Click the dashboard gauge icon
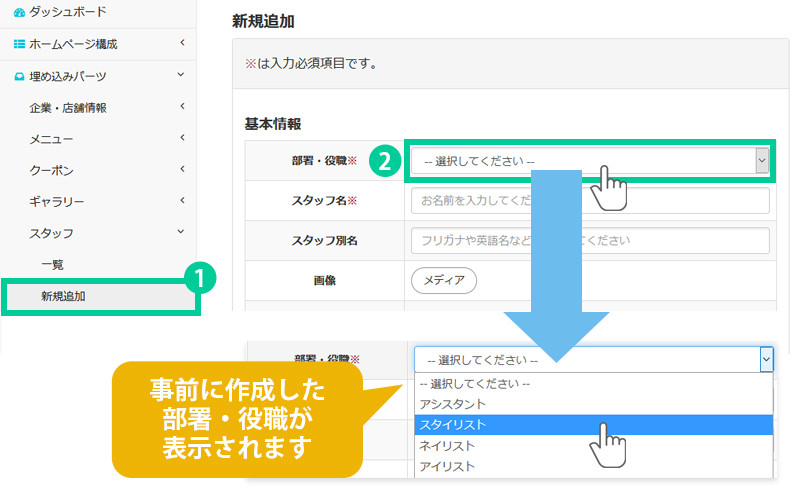The width and height of the screenshot is (800, 500). pos(19,12)
